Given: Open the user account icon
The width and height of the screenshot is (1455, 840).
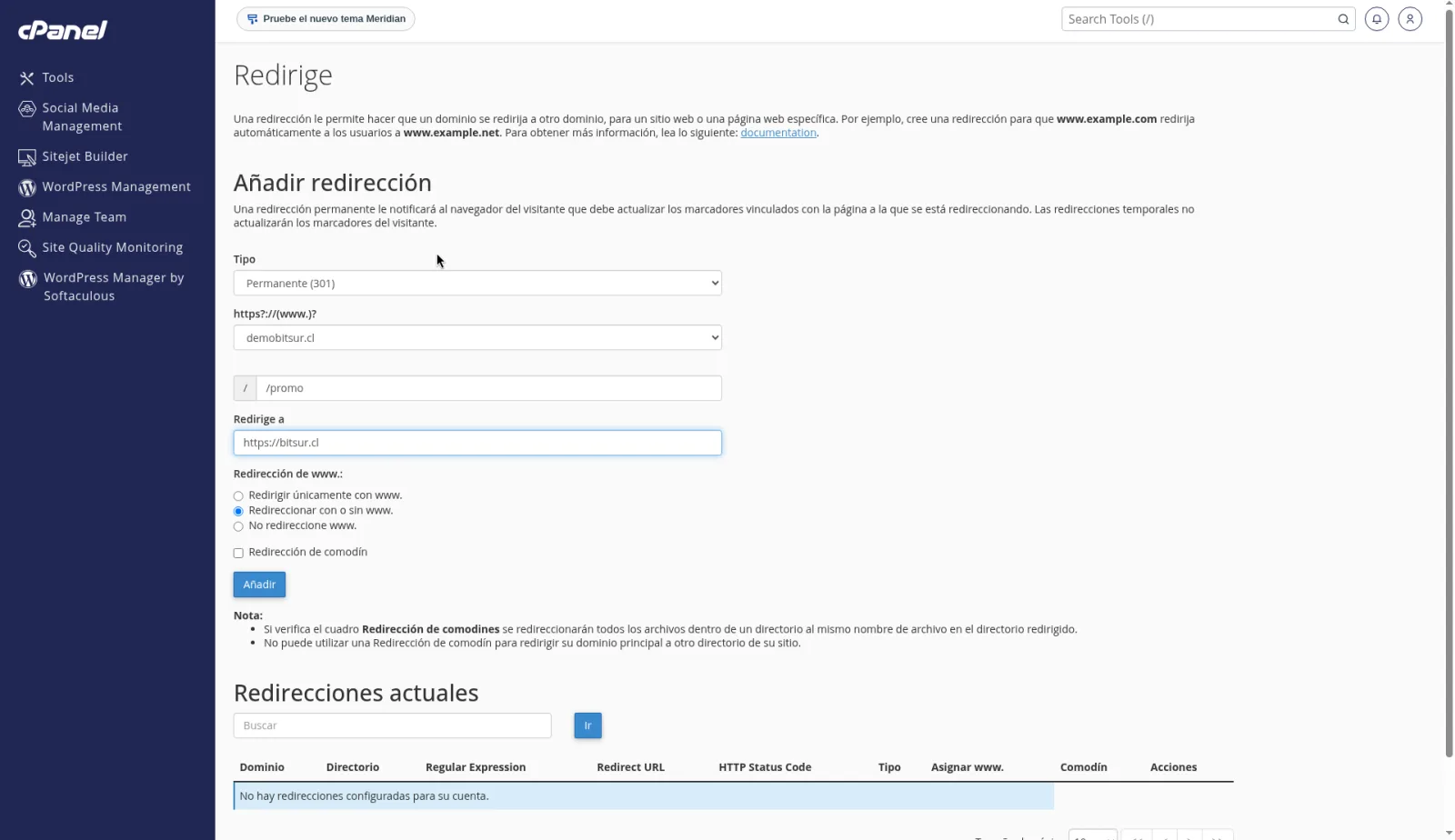Looking at the screenshot, I should point(1410,19).
